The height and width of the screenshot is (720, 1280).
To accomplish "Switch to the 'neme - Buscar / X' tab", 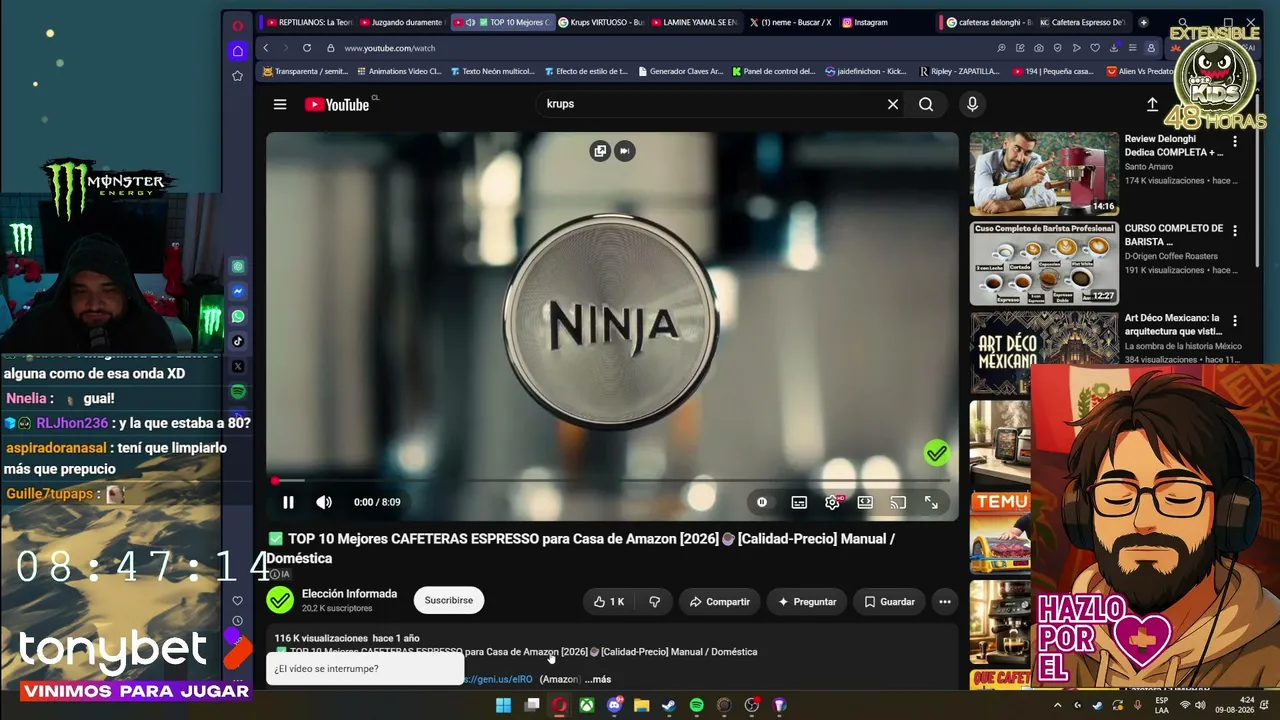I will (790, 22).
